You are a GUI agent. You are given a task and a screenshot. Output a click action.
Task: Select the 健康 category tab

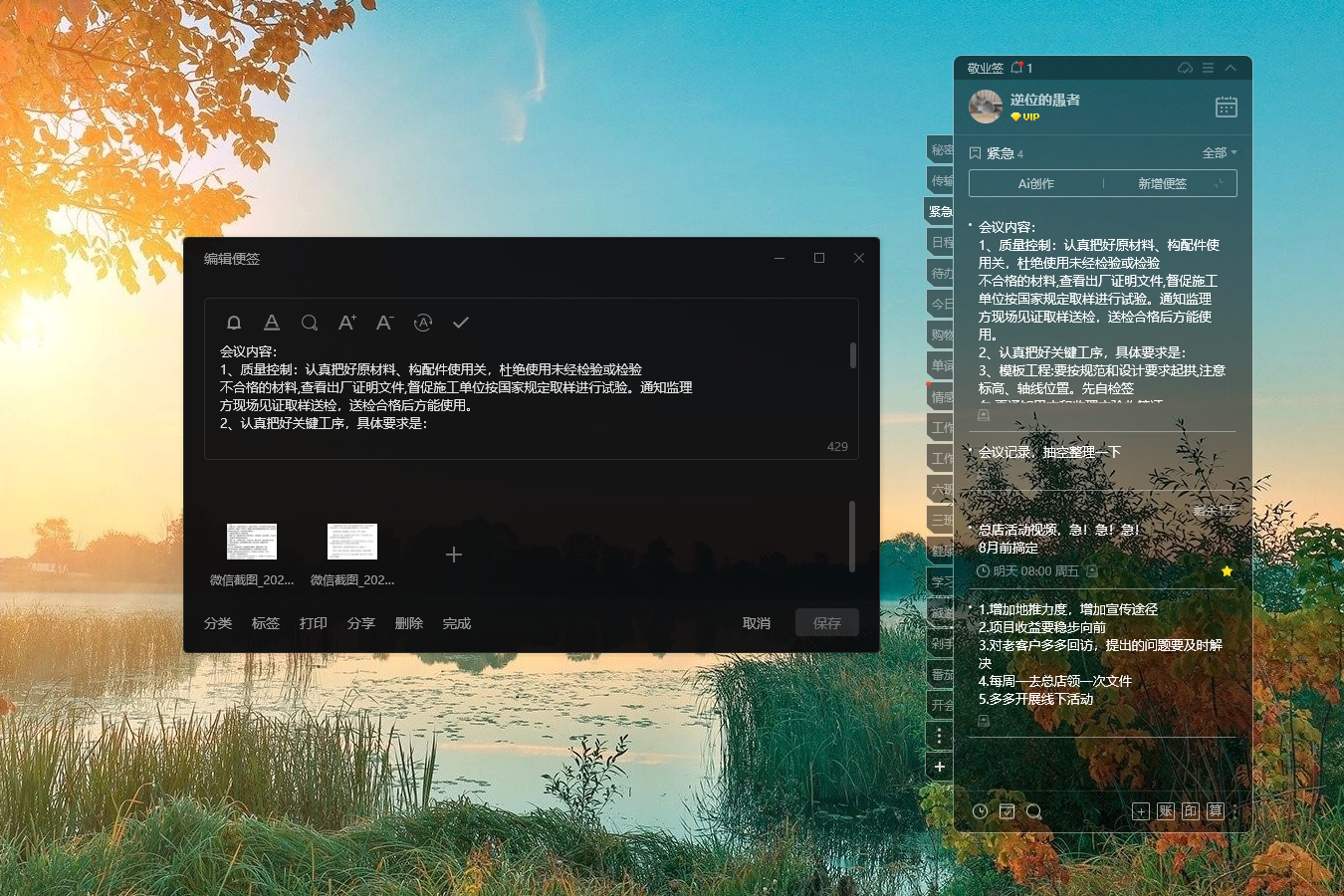tap(941, 551)
